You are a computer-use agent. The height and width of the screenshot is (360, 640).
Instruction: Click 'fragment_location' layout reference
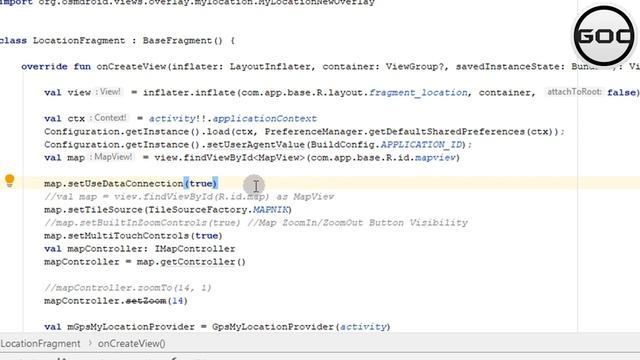coord(418,93)
